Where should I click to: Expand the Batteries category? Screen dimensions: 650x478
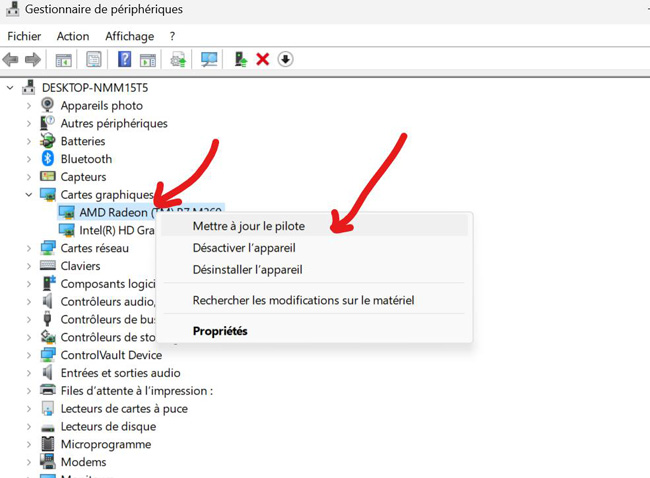(29, 142)
